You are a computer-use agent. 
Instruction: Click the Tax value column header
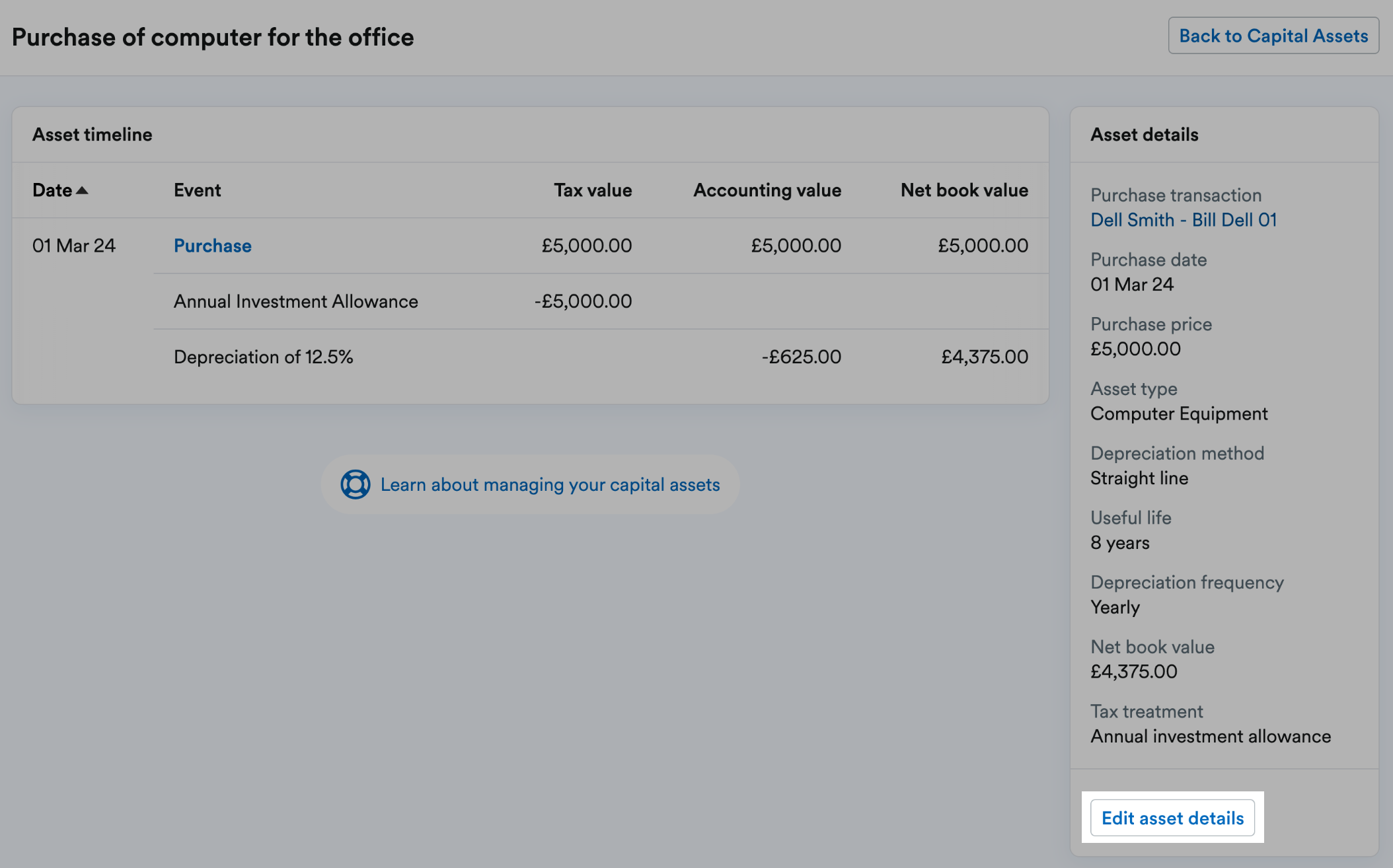click(x=593, y=190)
